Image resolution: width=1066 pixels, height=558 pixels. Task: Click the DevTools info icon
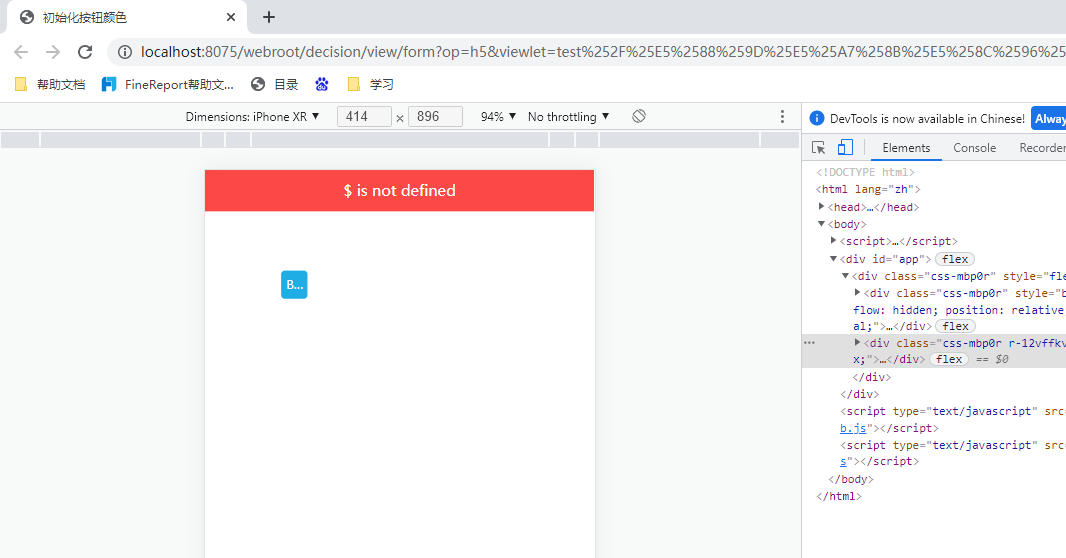coord(817,118)
